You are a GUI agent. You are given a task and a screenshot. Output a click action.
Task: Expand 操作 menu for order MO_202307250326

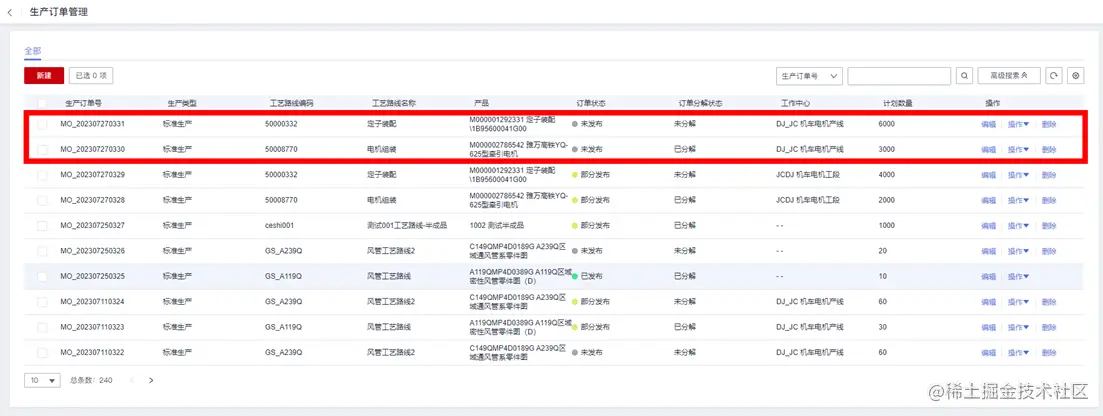[1018, 251]
